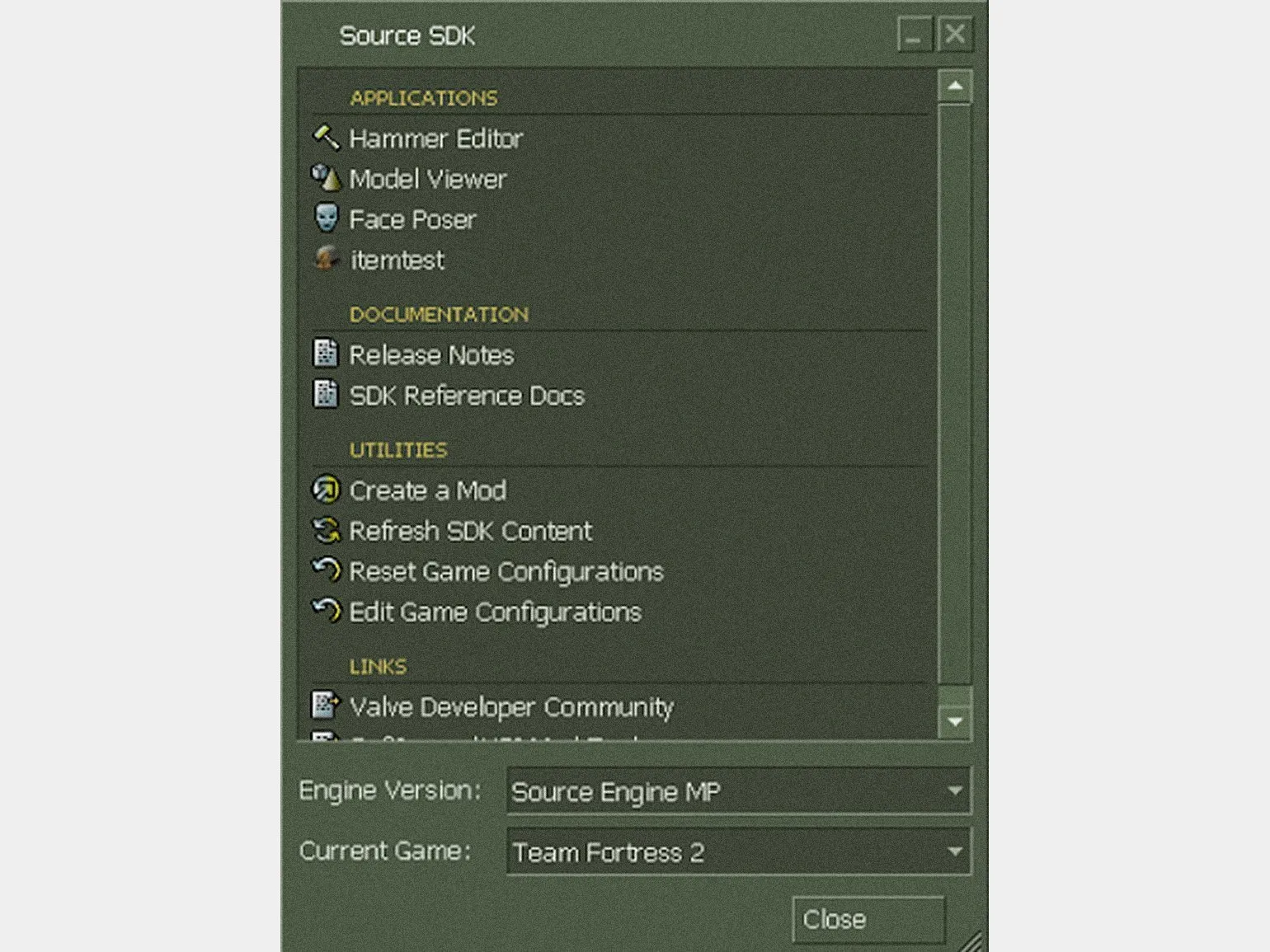Minimize the Source SDK window
Screen dimensions: 1270x952
pos(915,35)
